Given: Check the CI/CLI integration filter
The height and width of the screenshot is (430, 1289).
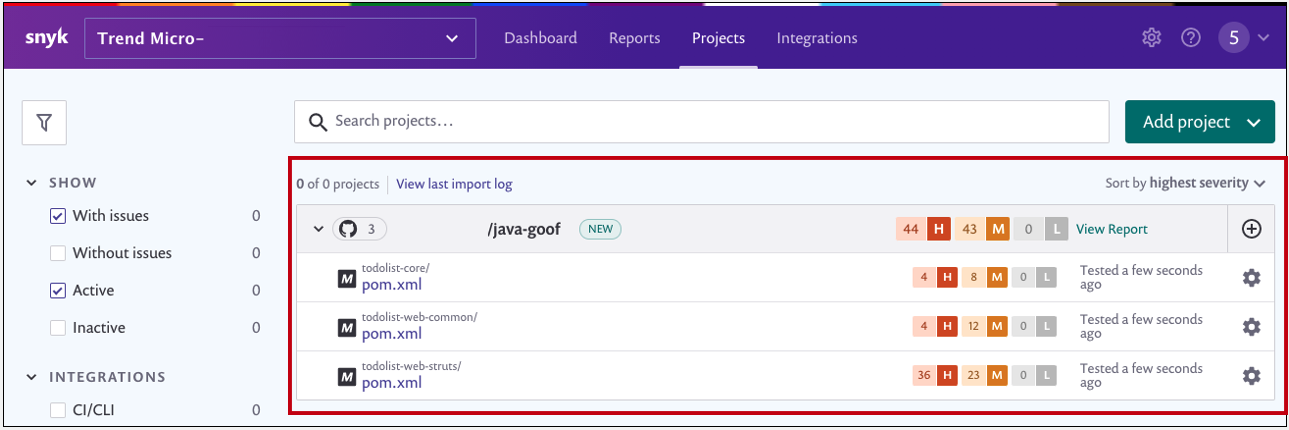Looking at the screenshot, I should click(58, 409).
